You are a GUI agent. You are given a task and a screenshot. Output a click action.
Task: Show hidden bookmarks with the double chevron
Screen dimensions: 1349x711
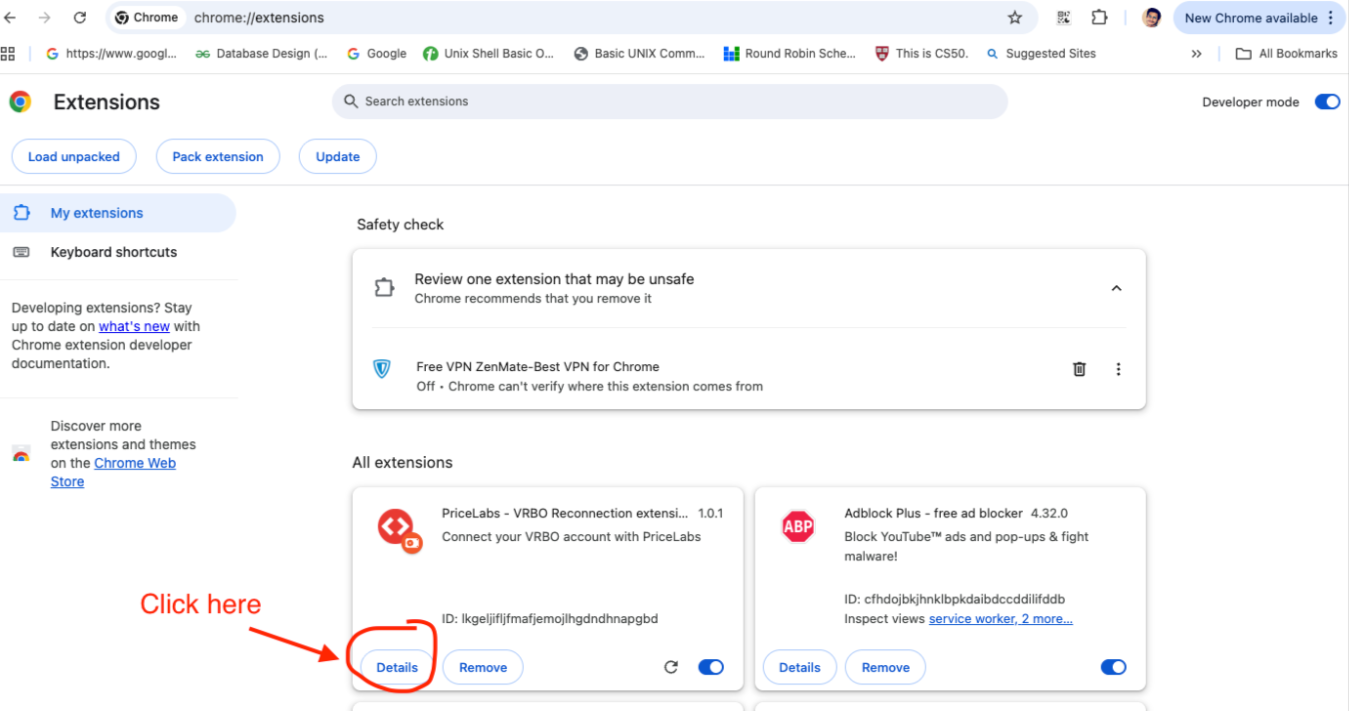point(1196,54)
